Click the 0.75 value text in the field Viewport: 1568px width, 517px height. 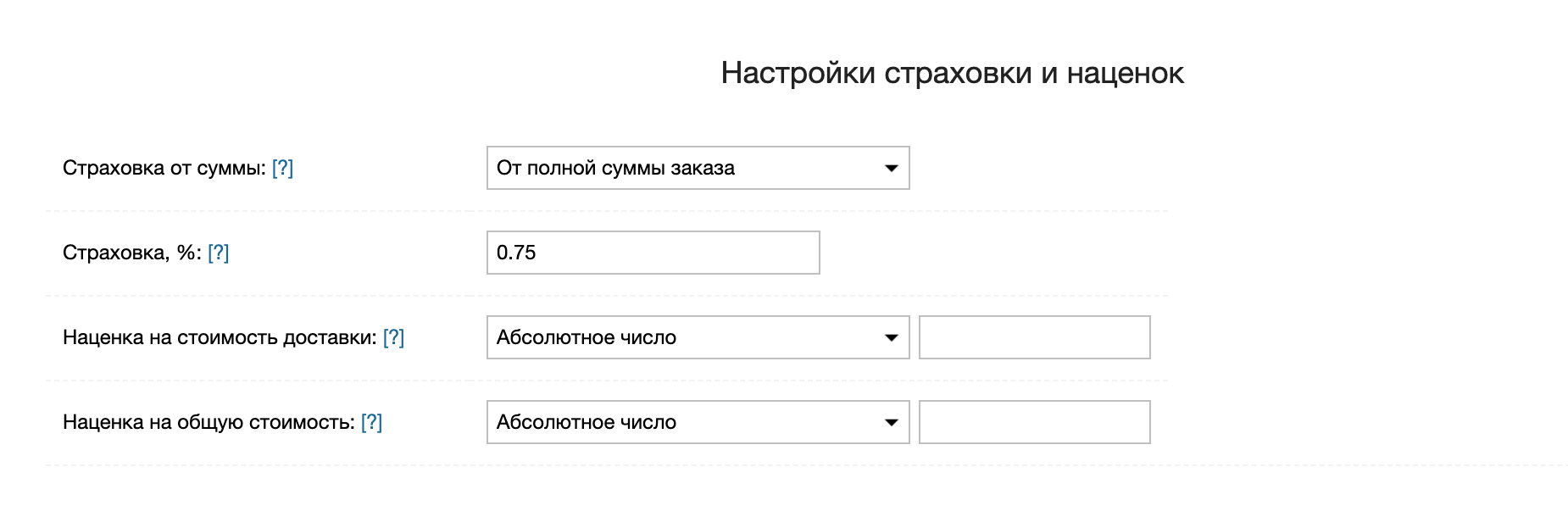point(516,253)
